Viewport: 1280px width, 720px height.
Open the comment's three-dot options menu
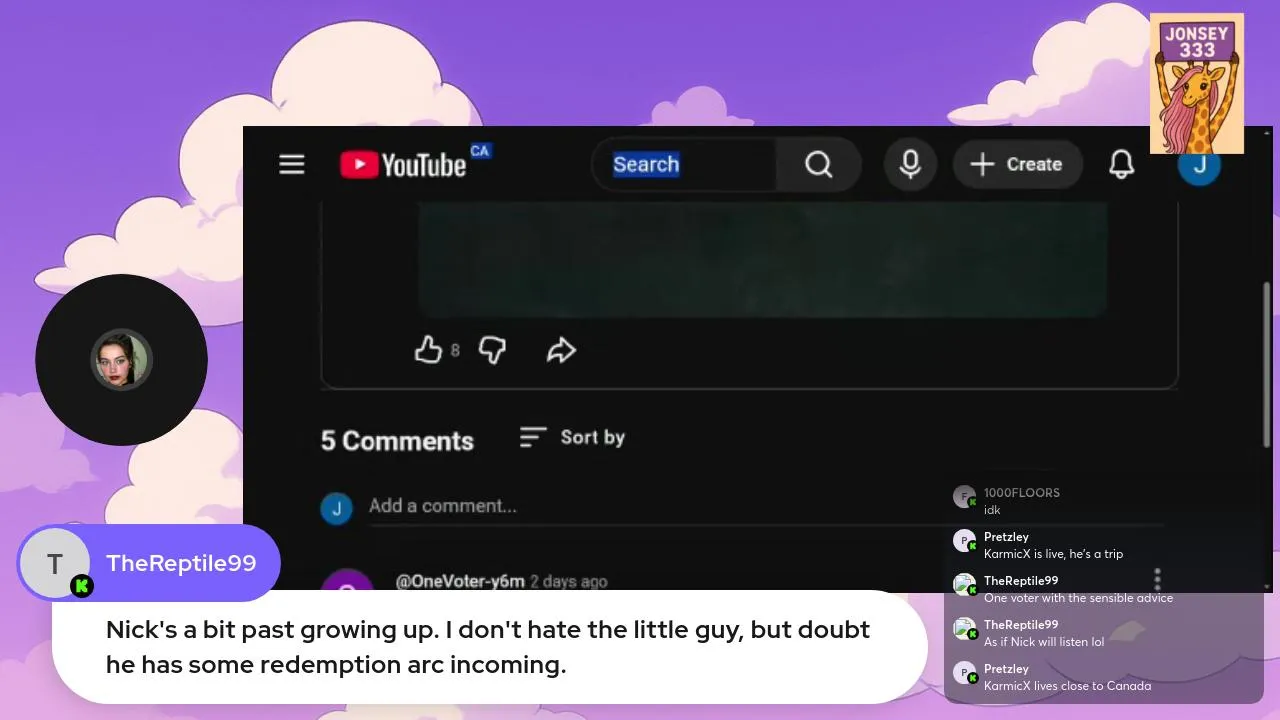tap(1157, 579)
